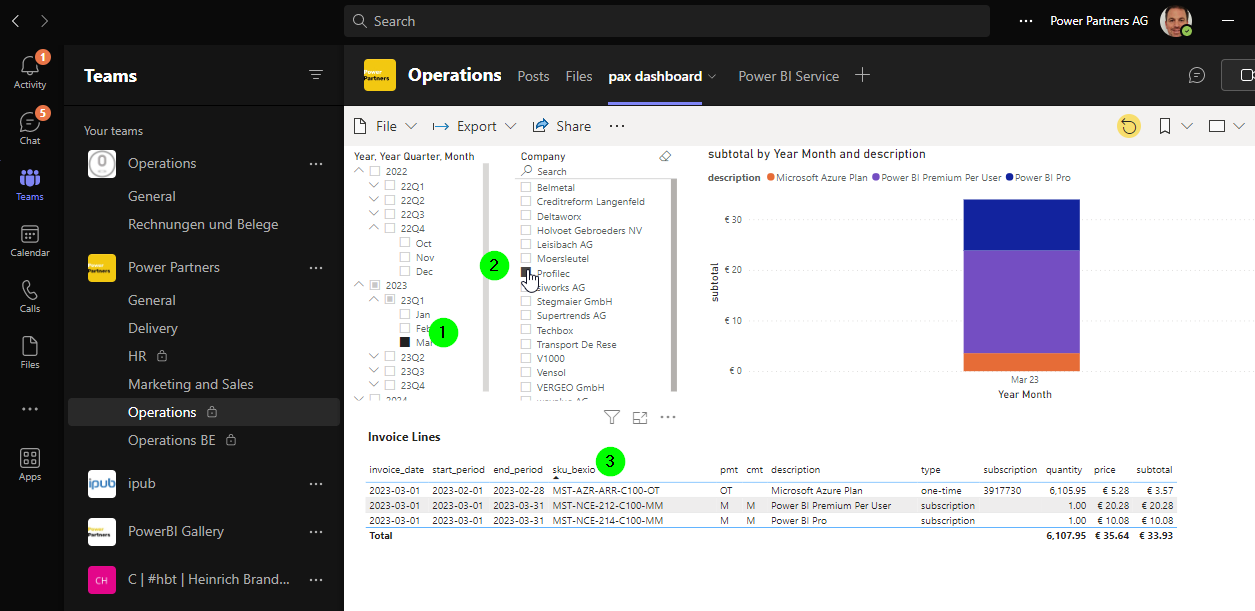Check the 22Q1 quarter checkbox
Viewport: 1255px width, 611px height.
pos(390,186)
